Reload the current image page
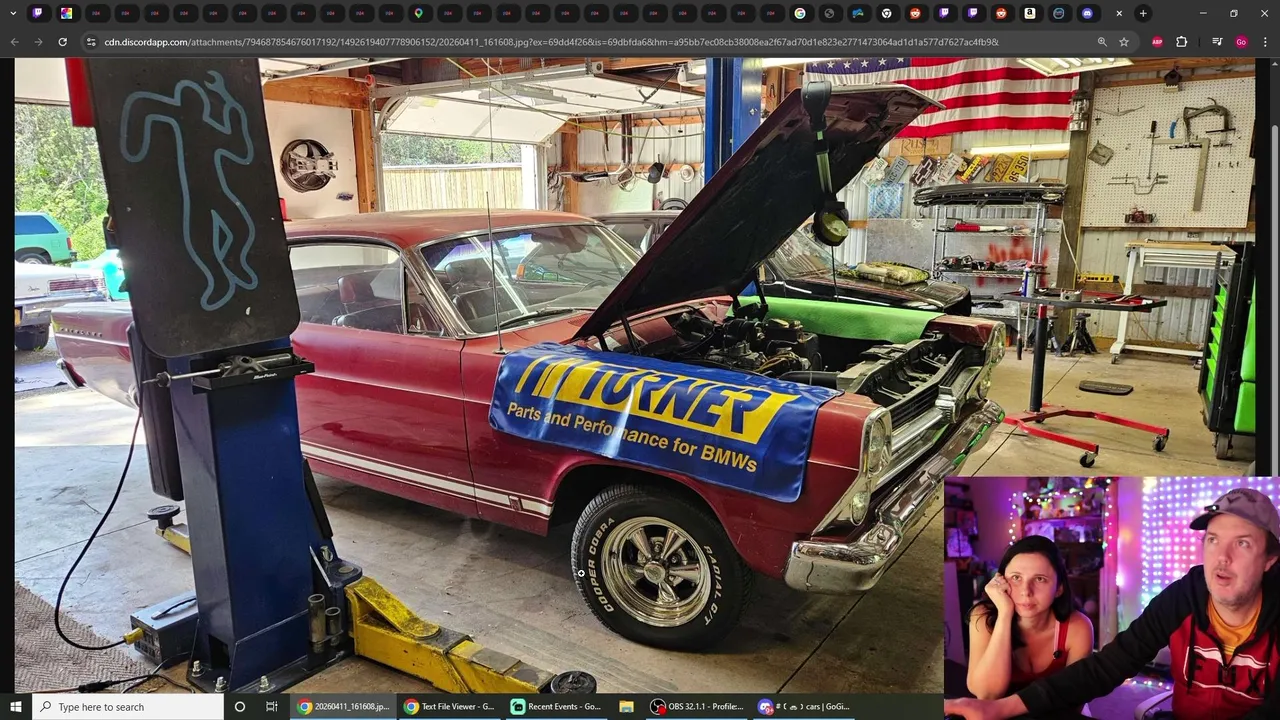Screen dimensions: 1280x720 62,42
